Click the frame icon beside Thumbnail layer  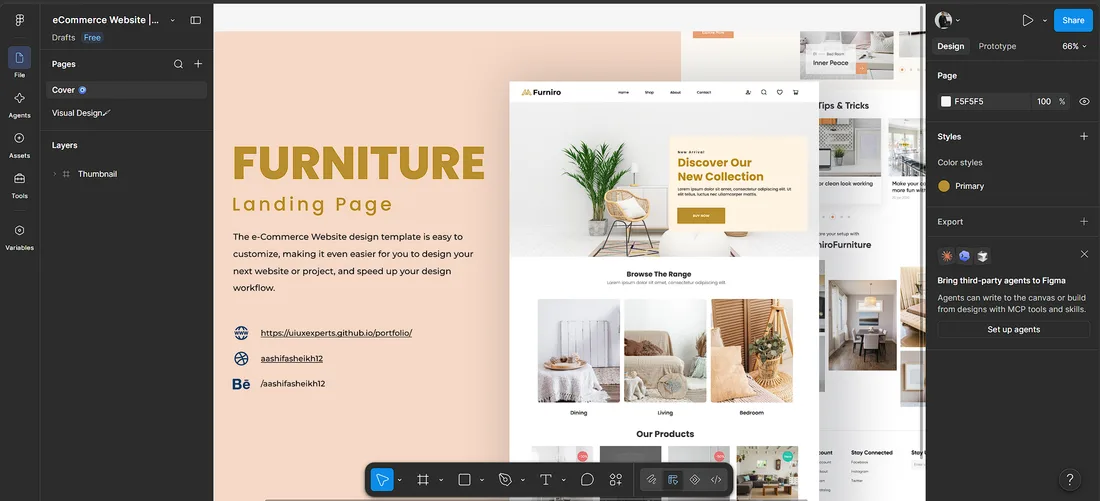[66, 174]
